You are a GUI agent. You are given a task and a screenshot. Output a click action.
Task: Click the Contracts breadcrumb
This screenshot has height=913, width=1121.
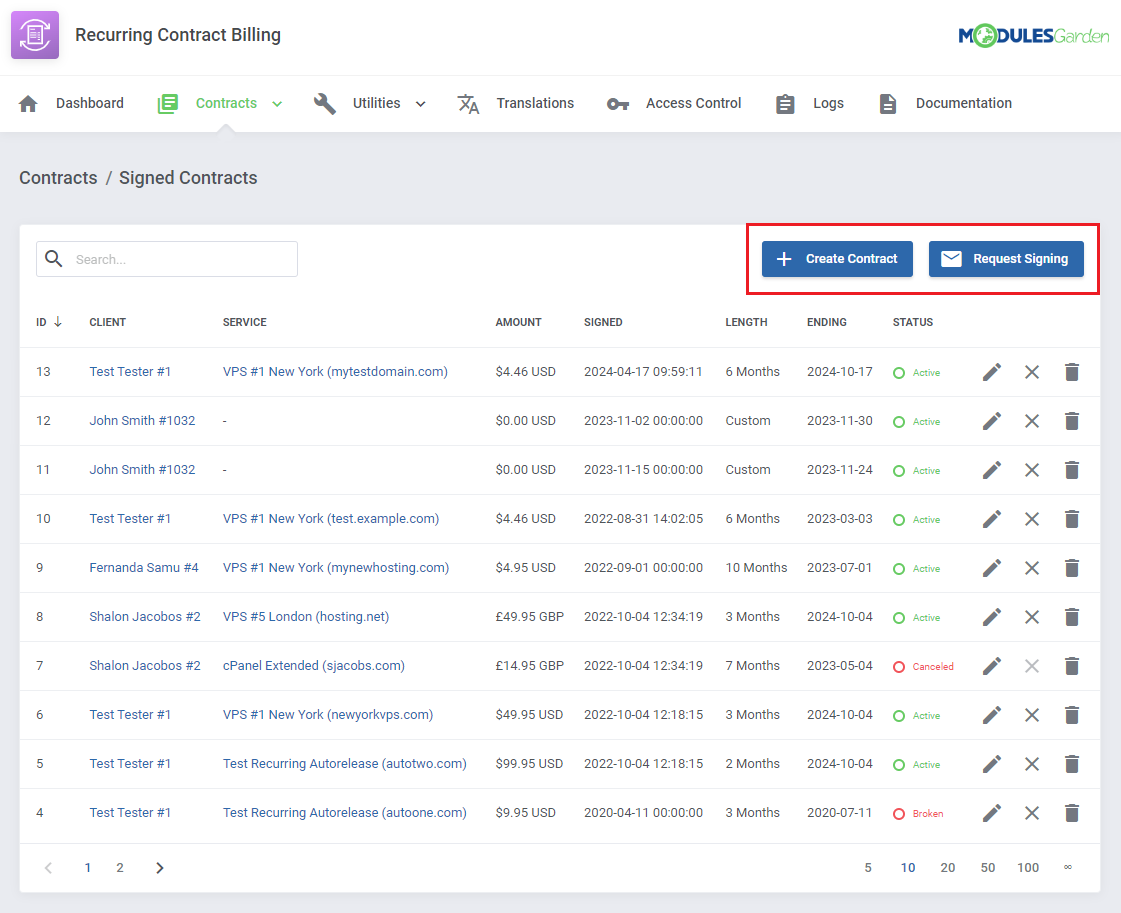pyautogui.click(x=58, y=177)
